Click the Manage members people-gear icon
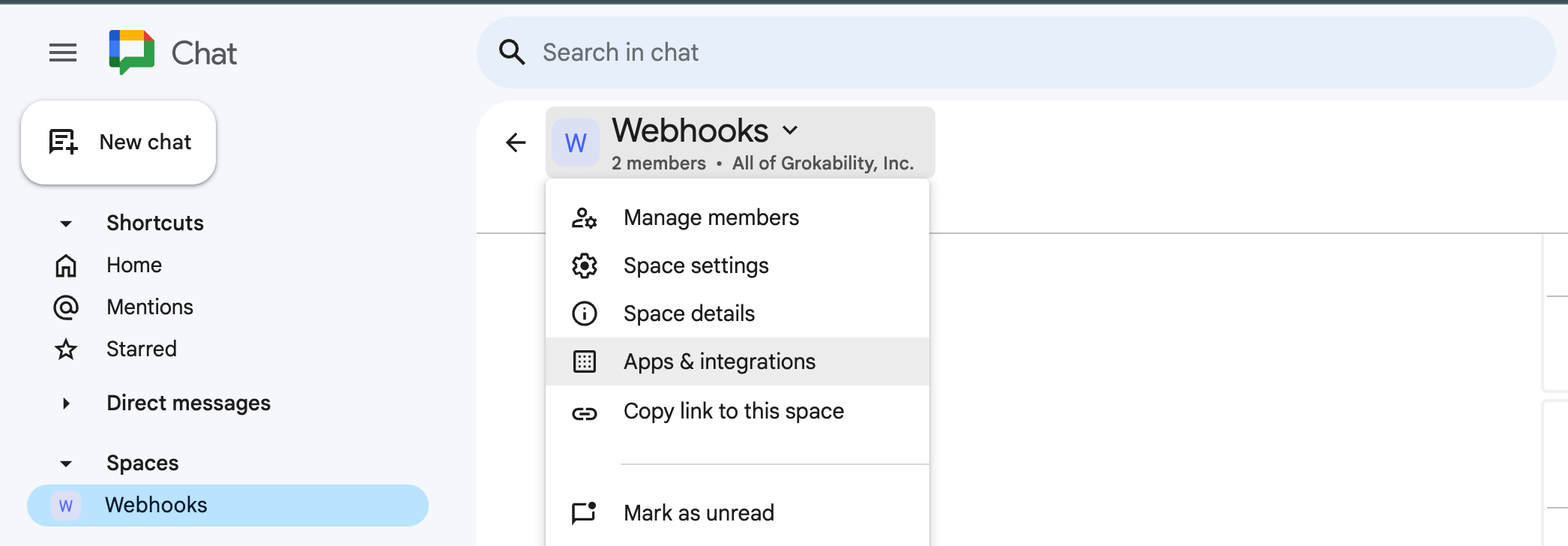 pos(585,217)
